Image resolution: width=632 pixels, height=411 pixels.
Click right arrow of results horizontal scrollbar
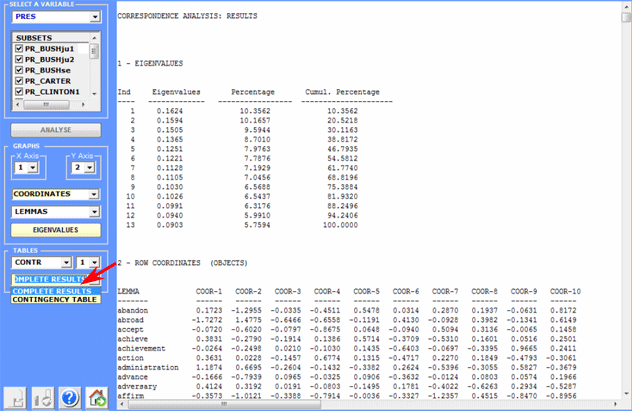click(615, 404)
